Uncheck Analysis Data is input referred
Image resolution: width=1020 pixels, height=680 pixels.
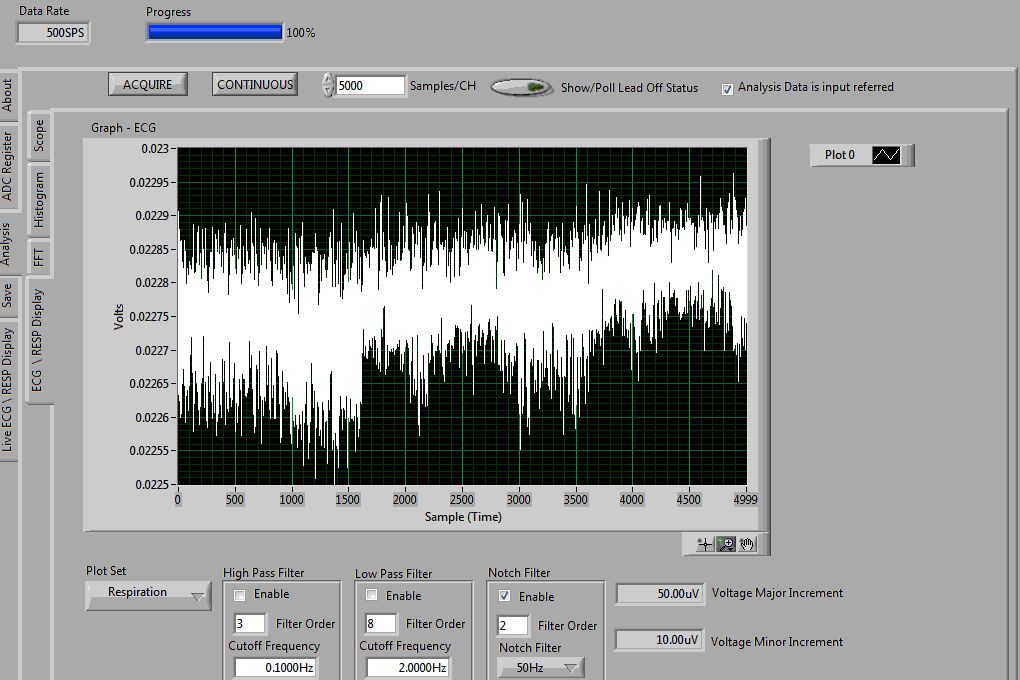pyautogui.click(x=727, y=88)
